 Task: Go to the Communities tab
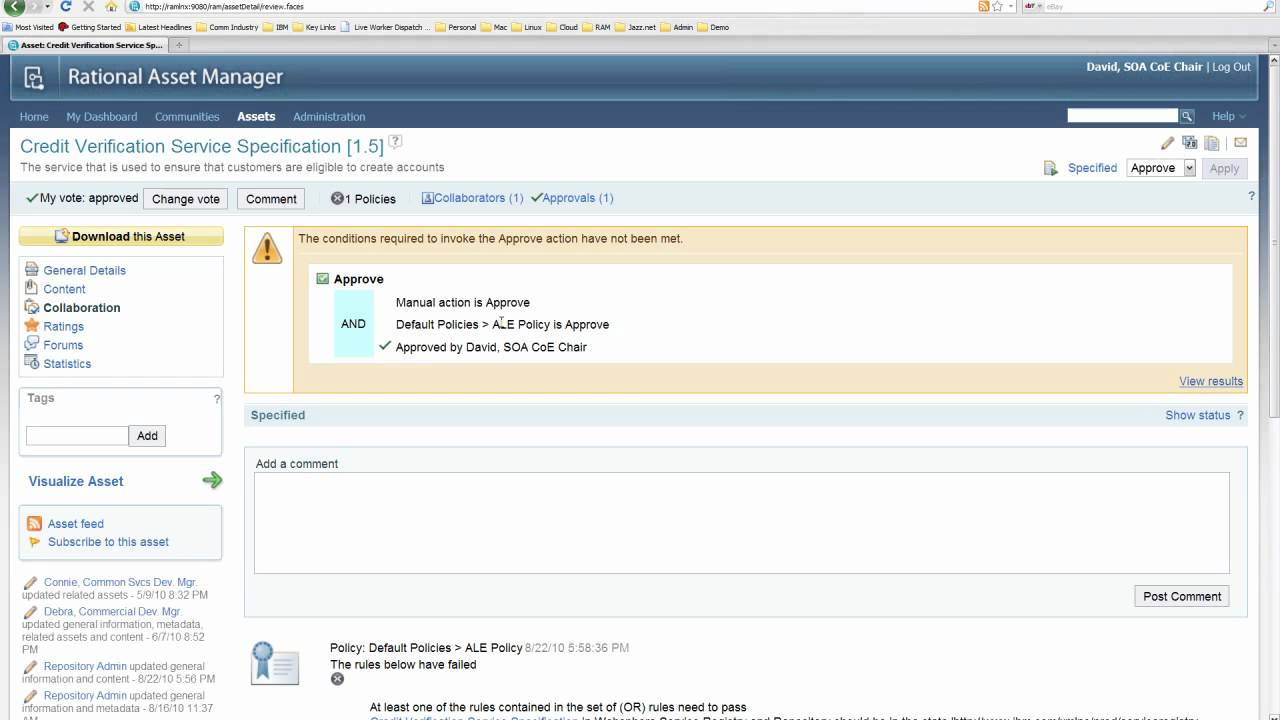point(187,117)
